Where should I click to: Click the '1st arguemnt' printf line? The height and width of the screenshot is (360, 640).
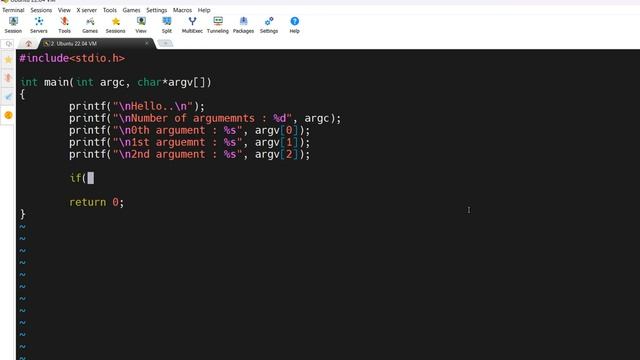click(189, 142)
